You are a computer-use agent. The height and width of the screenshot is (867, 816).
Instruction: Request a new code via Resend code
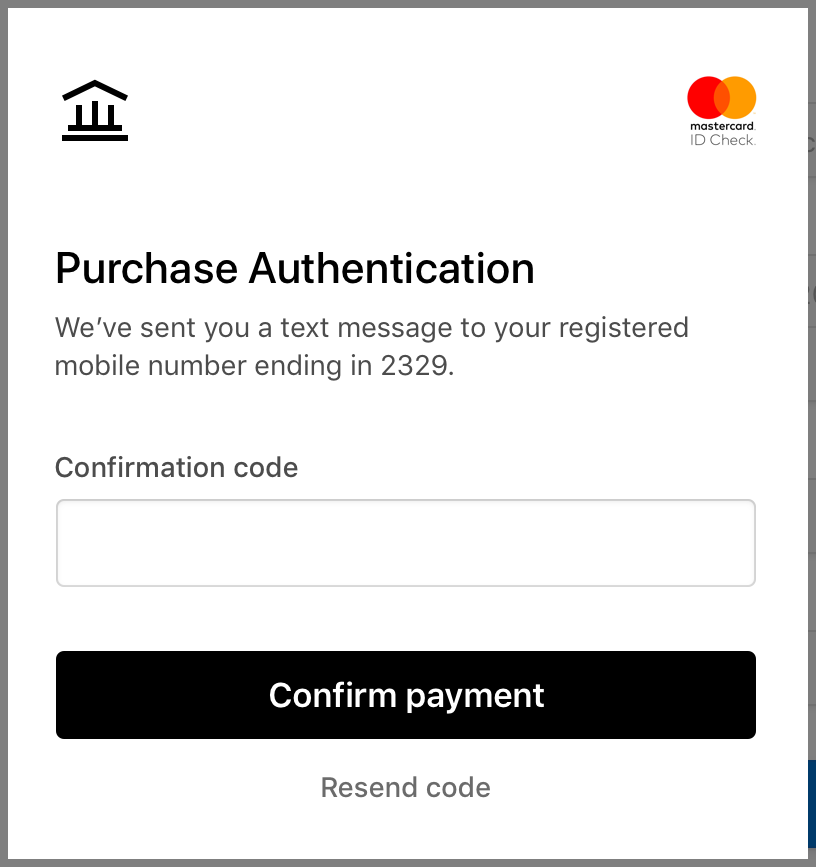[406, 787]
